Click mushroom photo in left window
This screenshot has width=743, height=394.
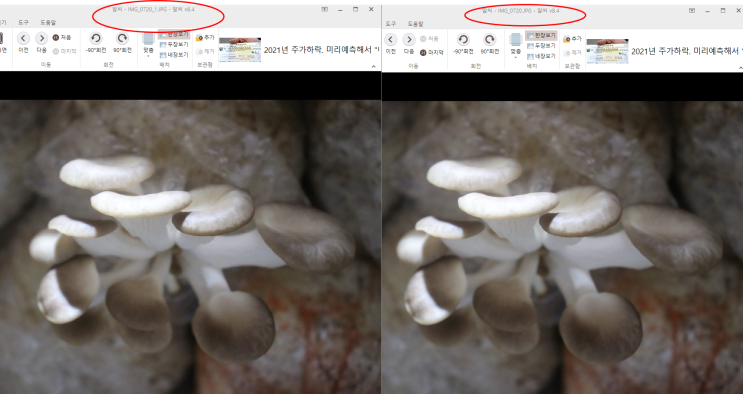(190, 247)
